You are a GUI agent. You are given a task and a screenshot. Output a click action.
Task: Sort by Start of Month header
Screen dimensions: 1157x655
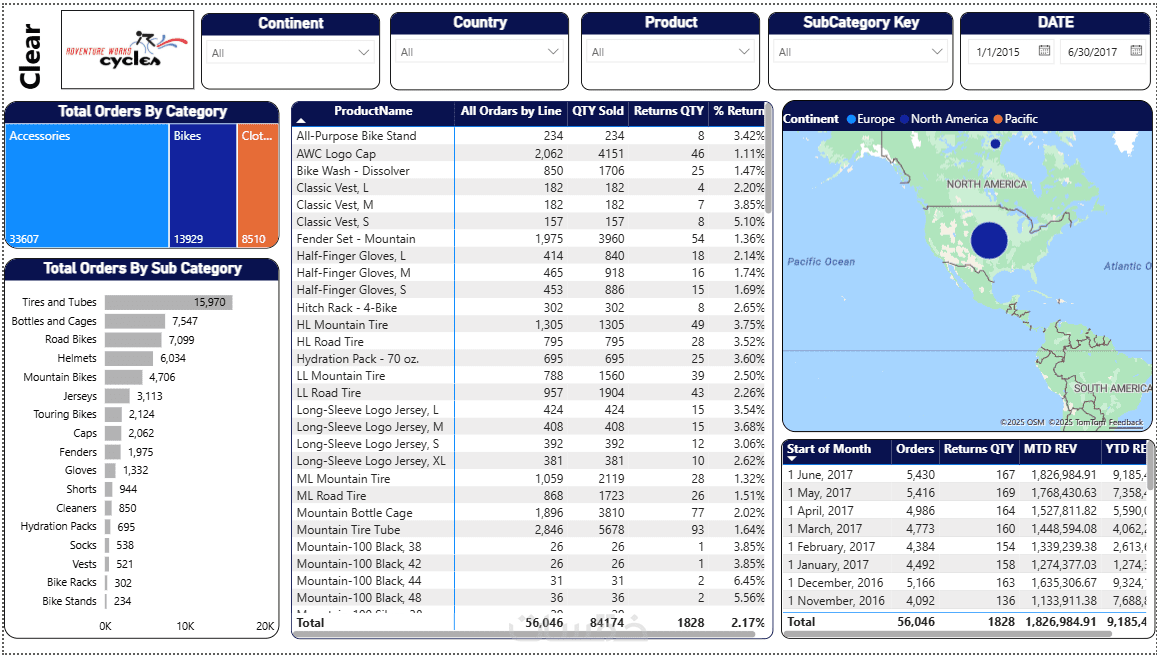click(x=829, y=448)
